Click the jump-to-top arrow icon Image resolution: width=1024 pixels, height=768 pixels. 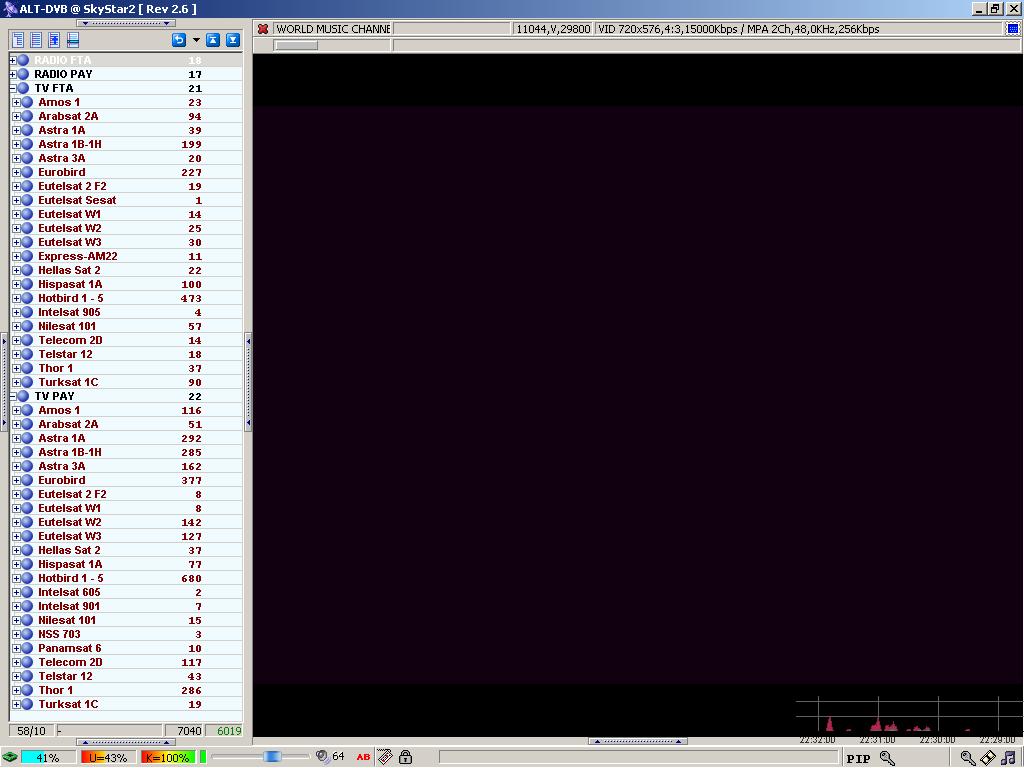(213, 40)
